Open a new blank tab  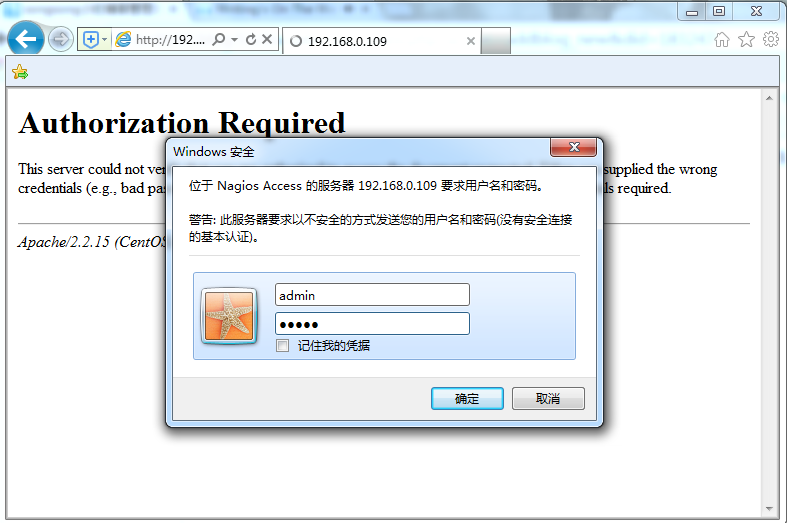(495, 41)
